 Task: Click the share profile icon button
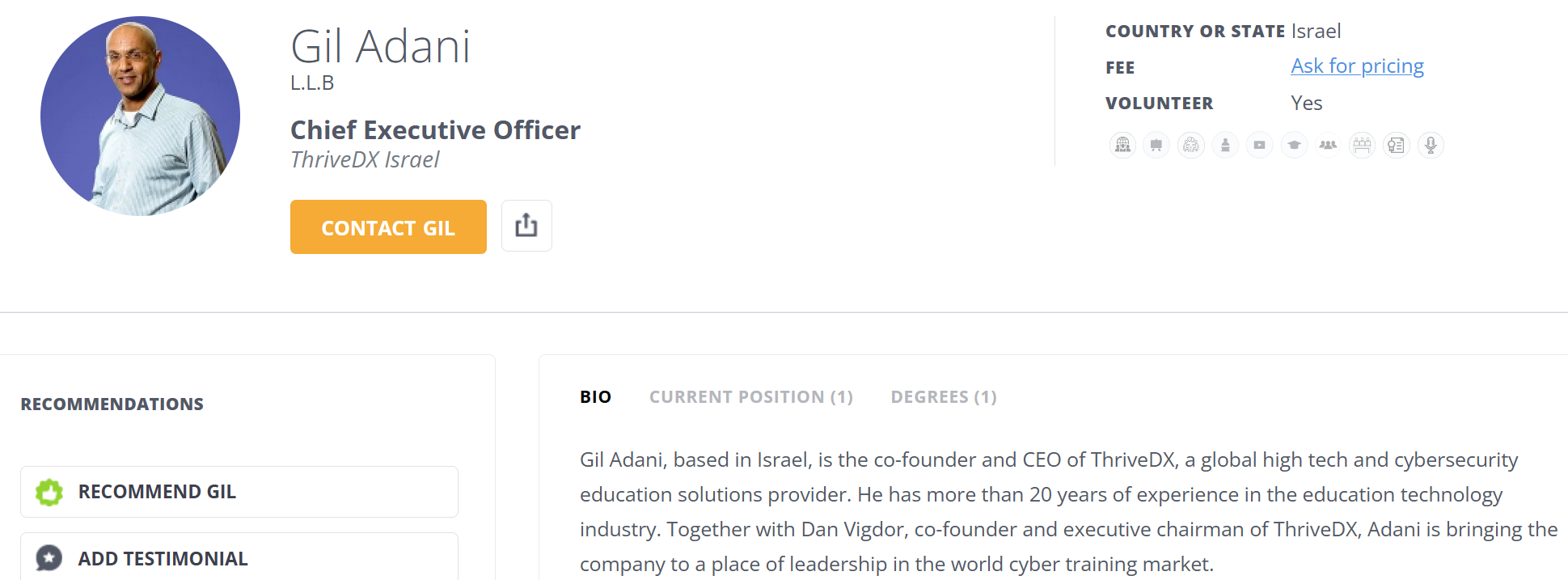[526, 226]
